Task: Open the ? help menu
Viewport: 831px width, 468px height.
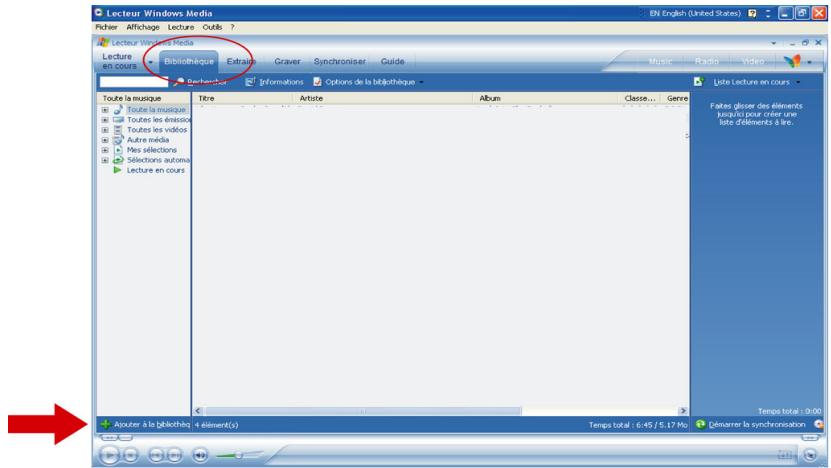Action: point(232,27)
